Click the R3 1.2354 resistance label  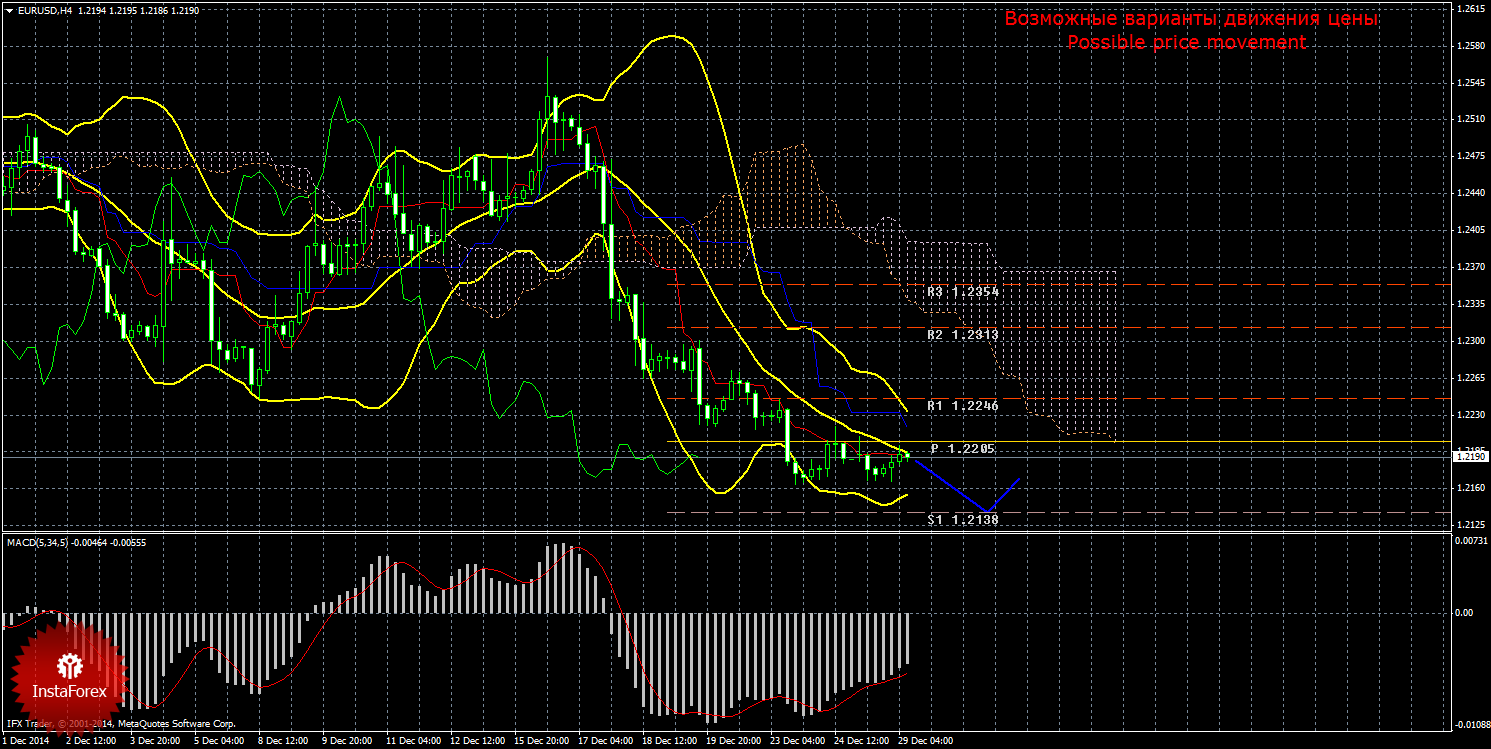(962, 293)
